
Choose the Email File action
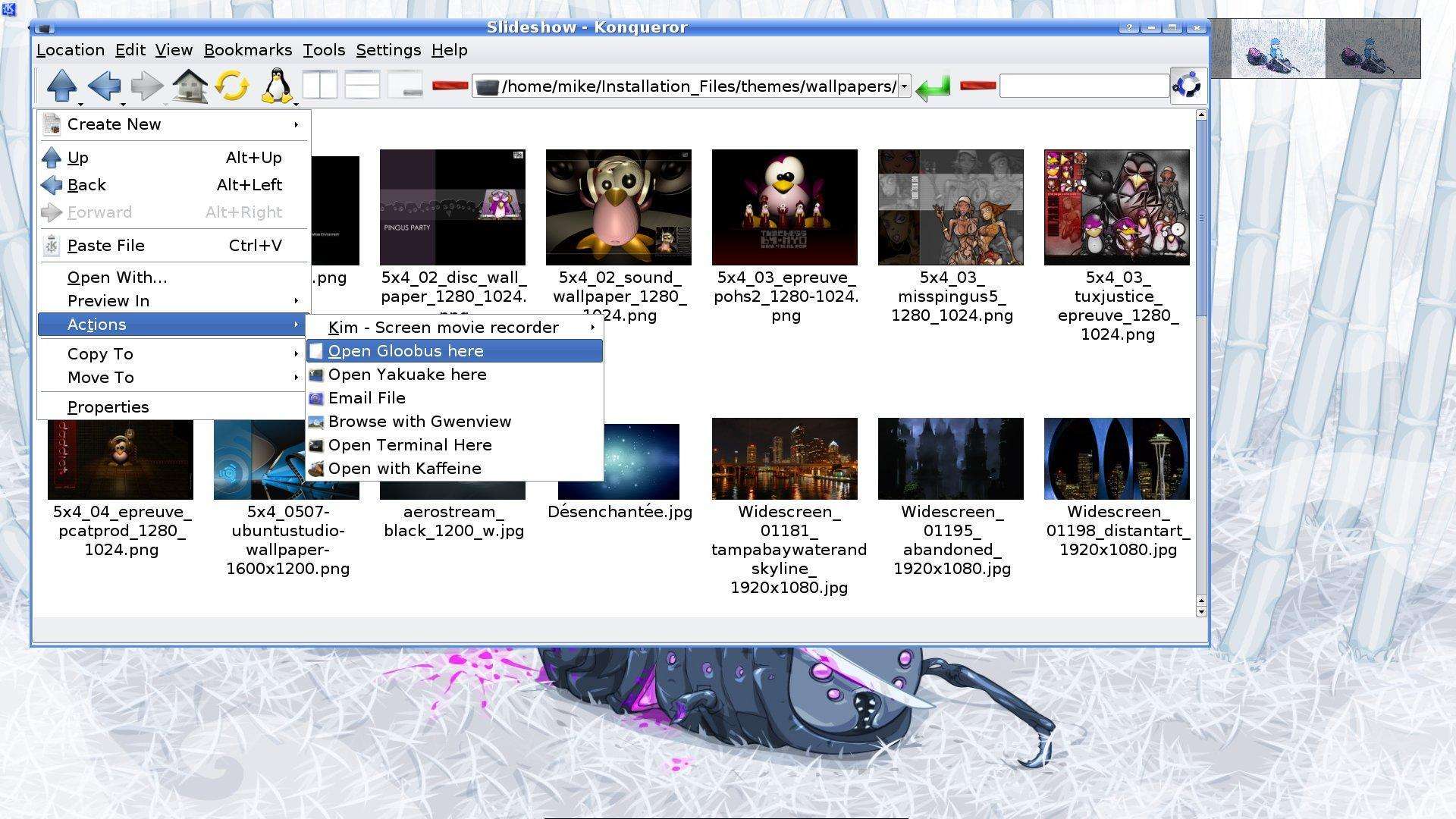(x=454, y=398)
